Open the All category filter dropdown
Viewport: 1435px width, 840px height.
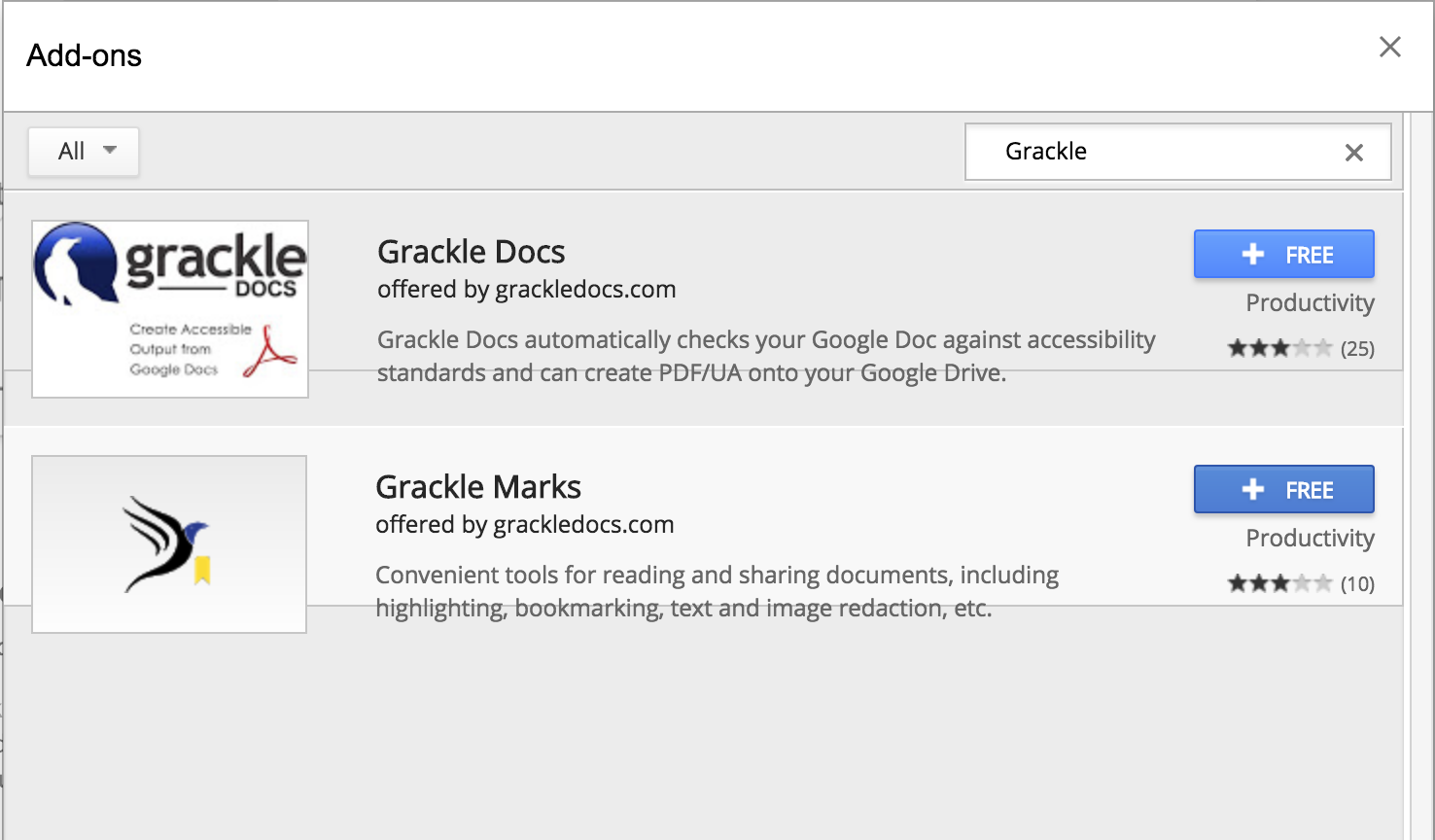tap(84, 152)
